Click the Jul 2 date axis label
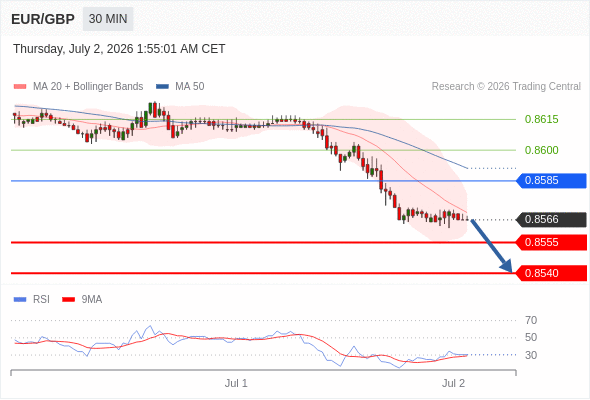The width and height of the screenshot is (590, 400). tap(453, 383)
